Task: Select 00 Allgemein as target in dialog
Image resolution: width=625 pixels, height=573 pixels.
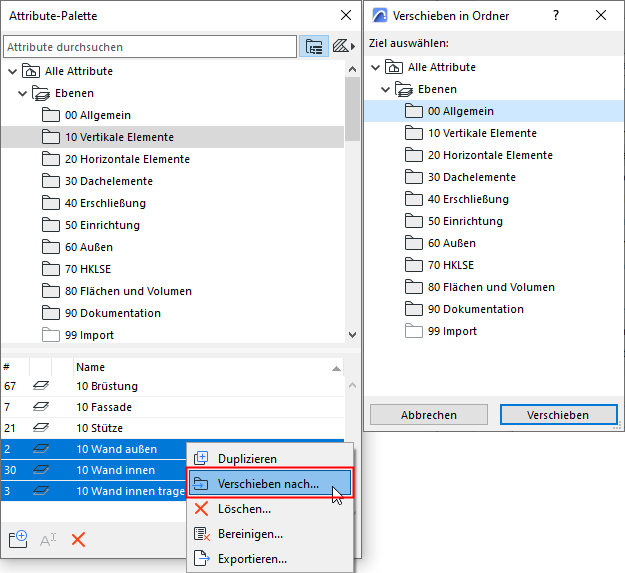Action: [x=493, y=111]
